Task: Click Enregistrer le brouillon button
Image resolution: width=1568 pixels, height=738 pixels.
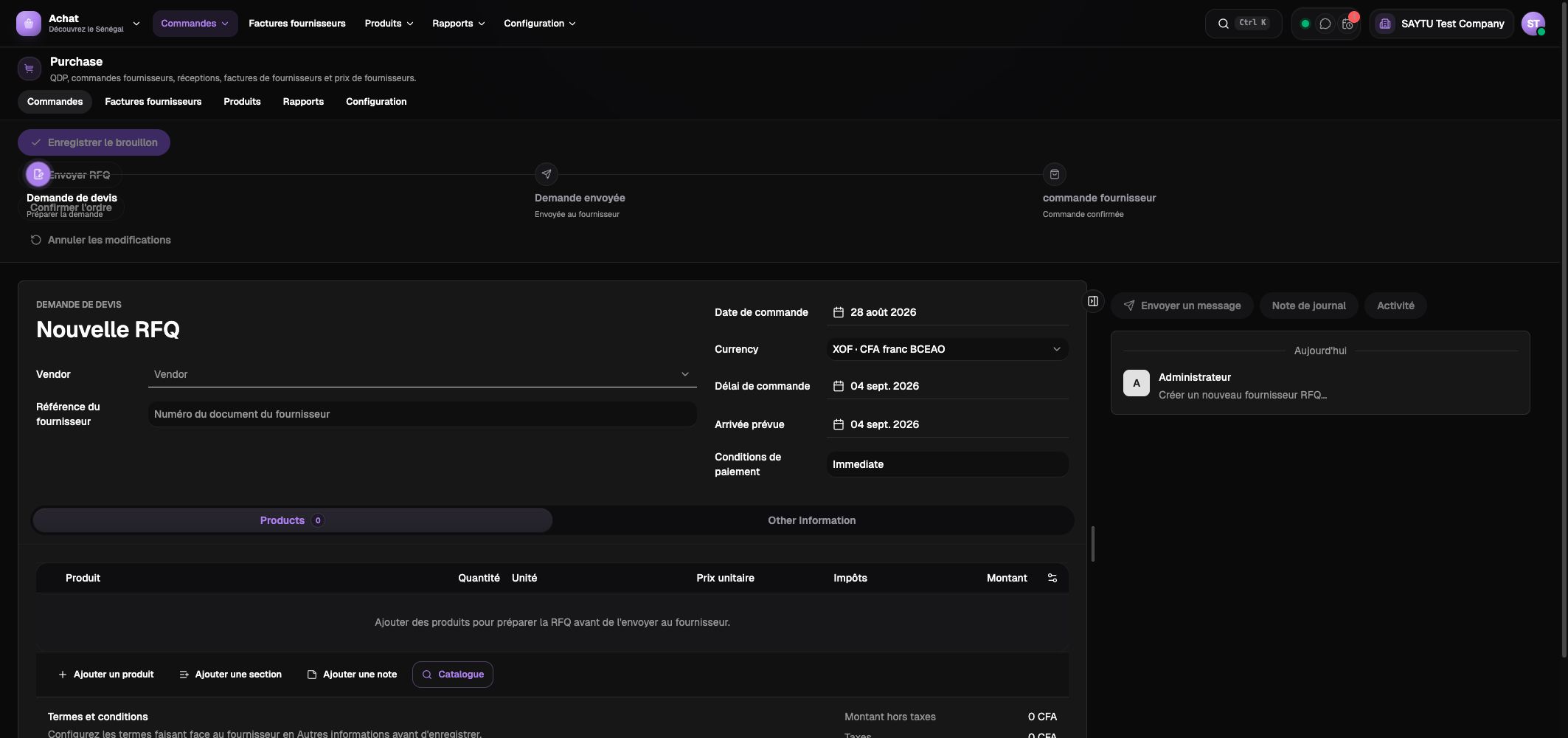Action: pos(94,142)
